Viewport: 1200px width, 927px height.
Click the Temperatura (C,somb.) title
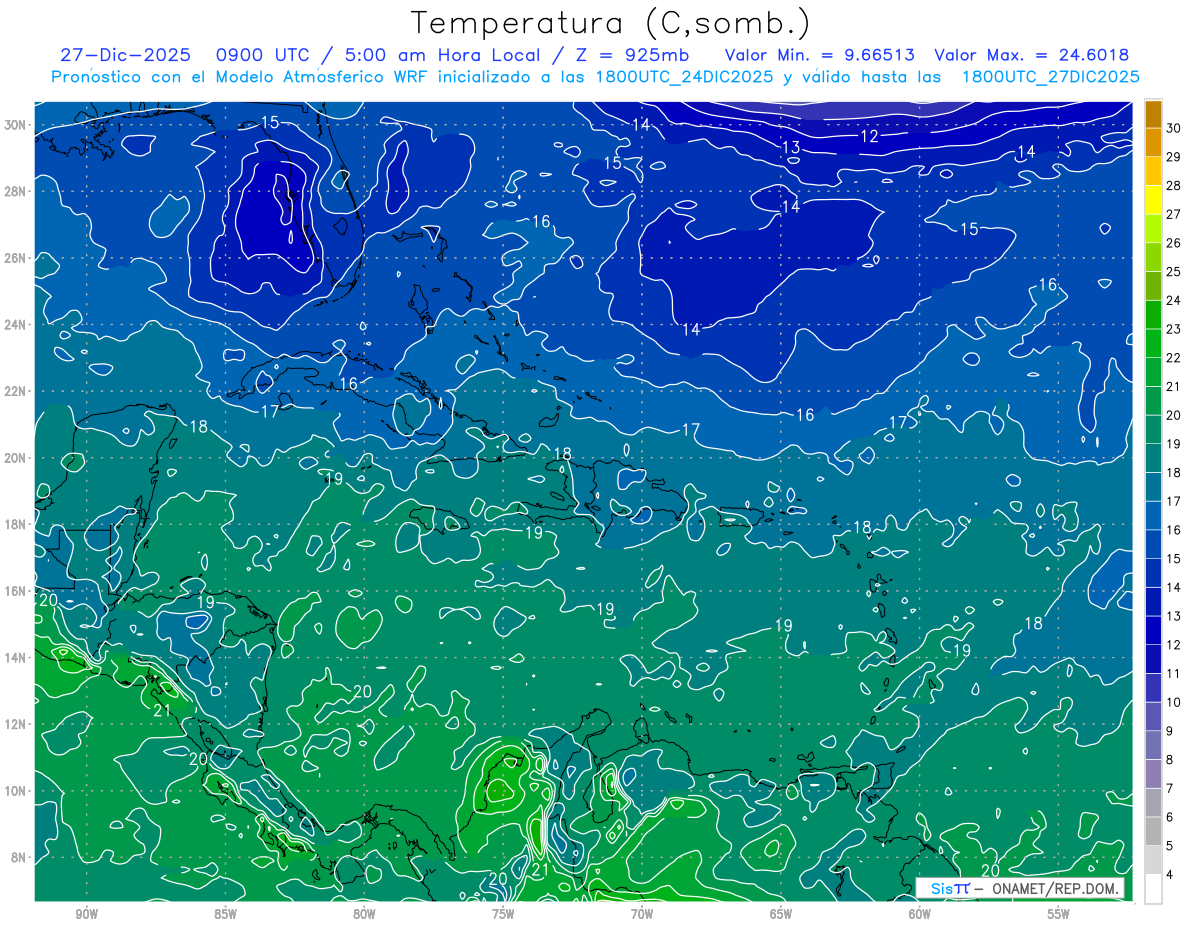coord(610,23)
